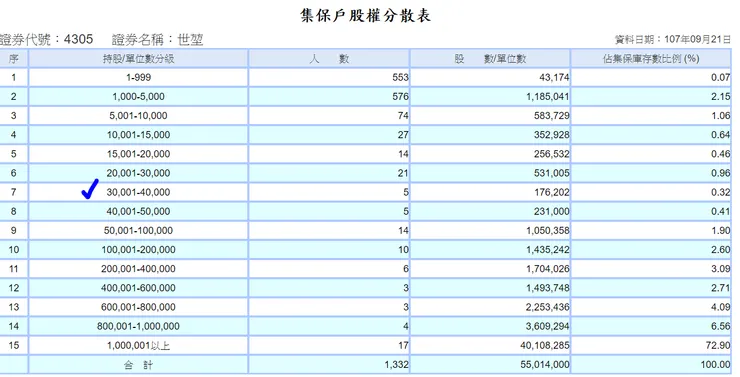Click the share amount 256,532
Screen dimensions: 740x377
(552, 154)
